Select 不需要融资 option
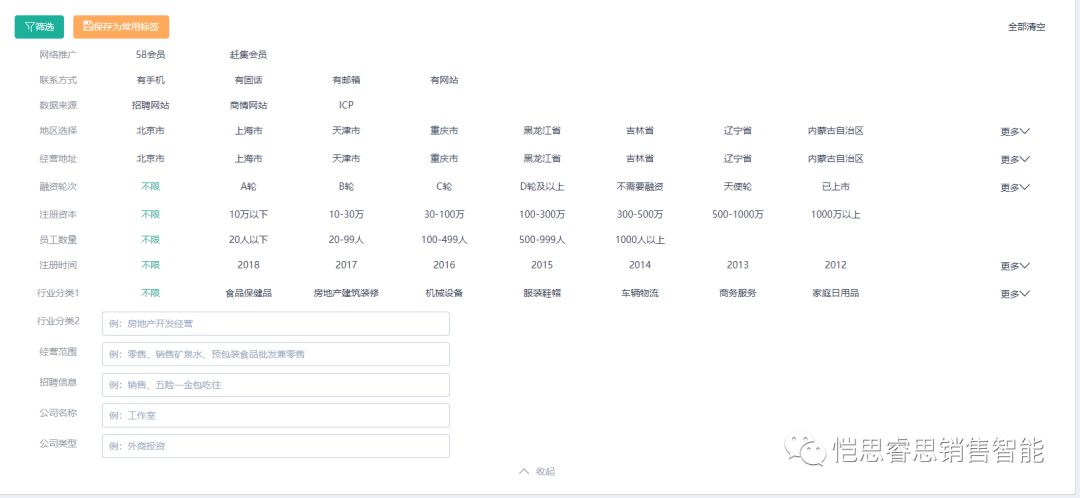 pos(640,187)
